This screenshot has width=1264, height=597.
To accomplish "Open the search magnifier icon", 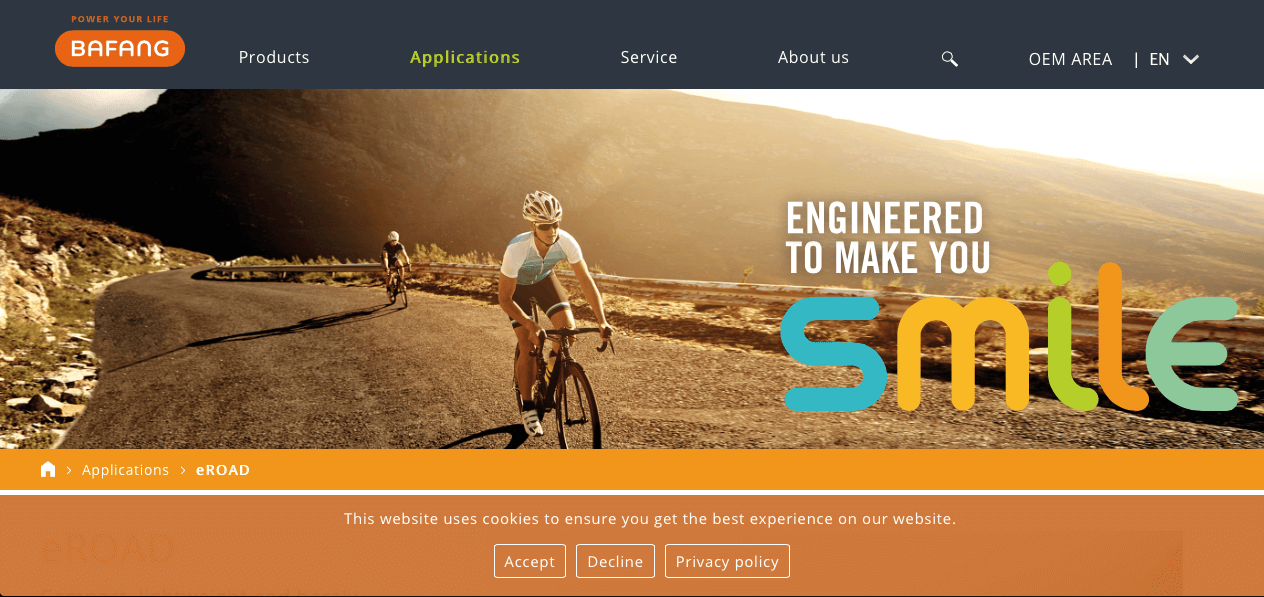I will (x=950, y=59).
